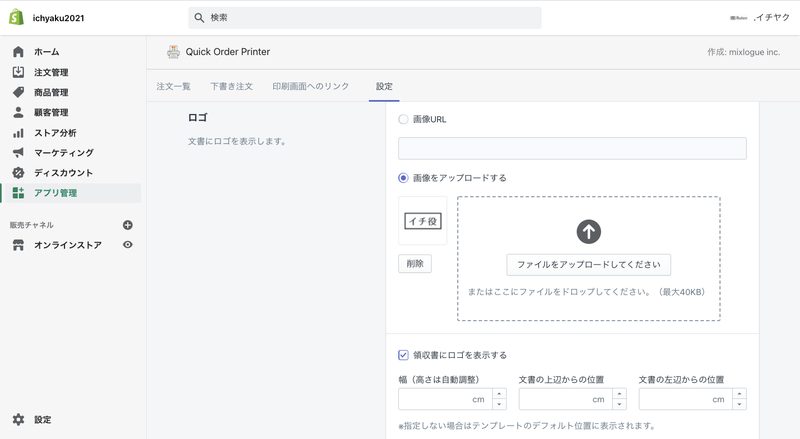The image size is (800, 439).
Task: Click the 販売チャネル section label
Action: (32, 225)
